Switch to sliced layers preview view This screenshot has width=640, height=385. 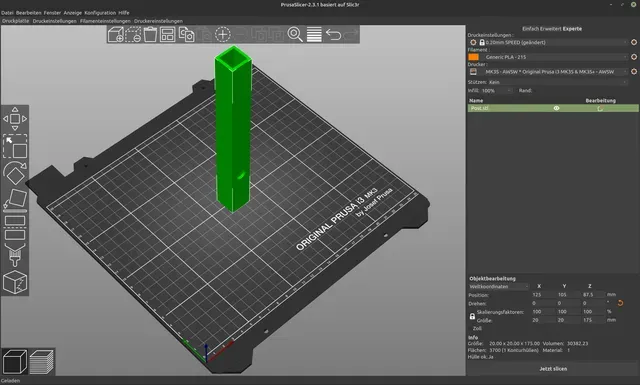click(41, 362)
